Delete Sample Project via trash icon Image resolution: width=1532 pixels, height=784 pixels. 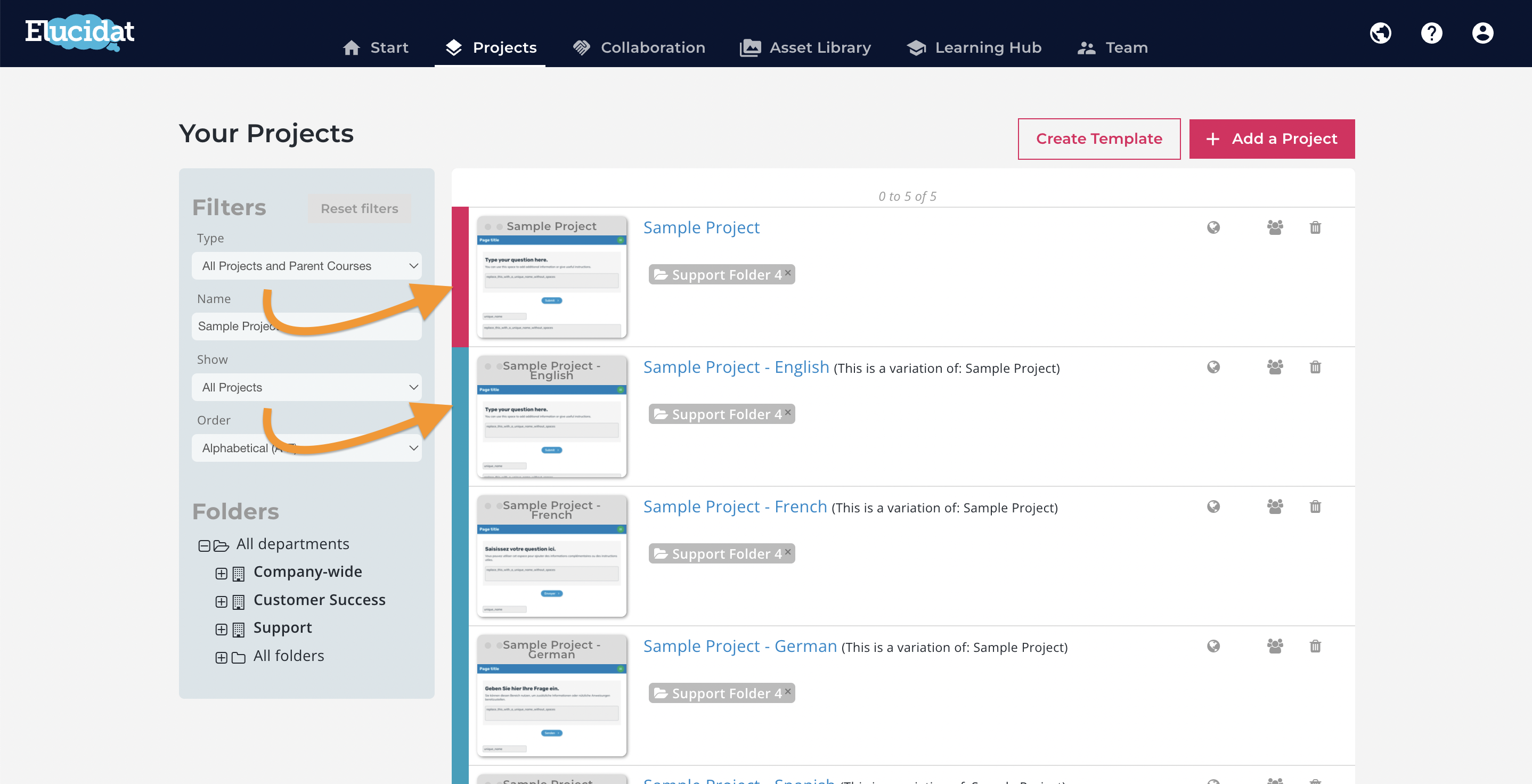pos(1315,227)
